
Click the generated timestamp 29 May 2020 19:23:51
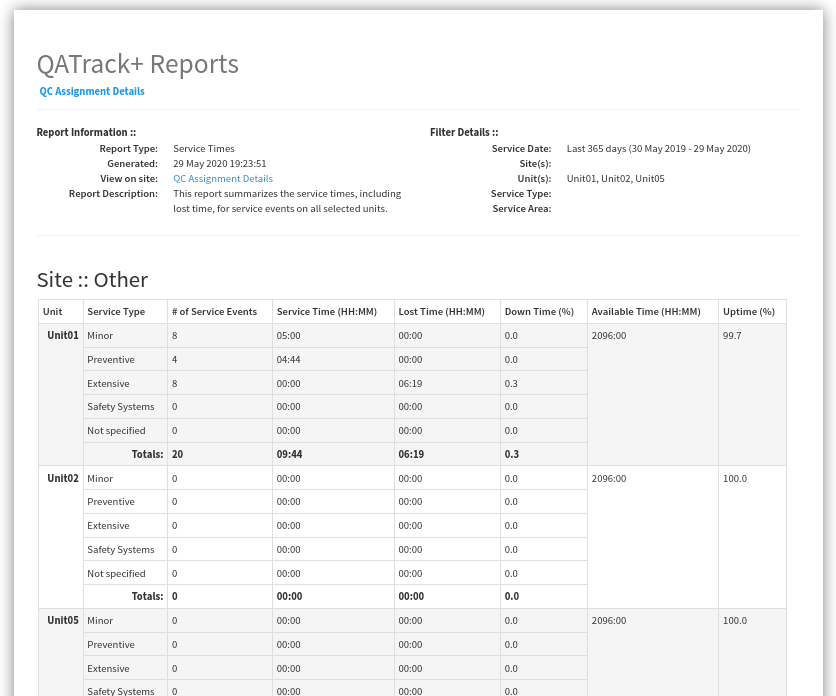pos(220,164)
